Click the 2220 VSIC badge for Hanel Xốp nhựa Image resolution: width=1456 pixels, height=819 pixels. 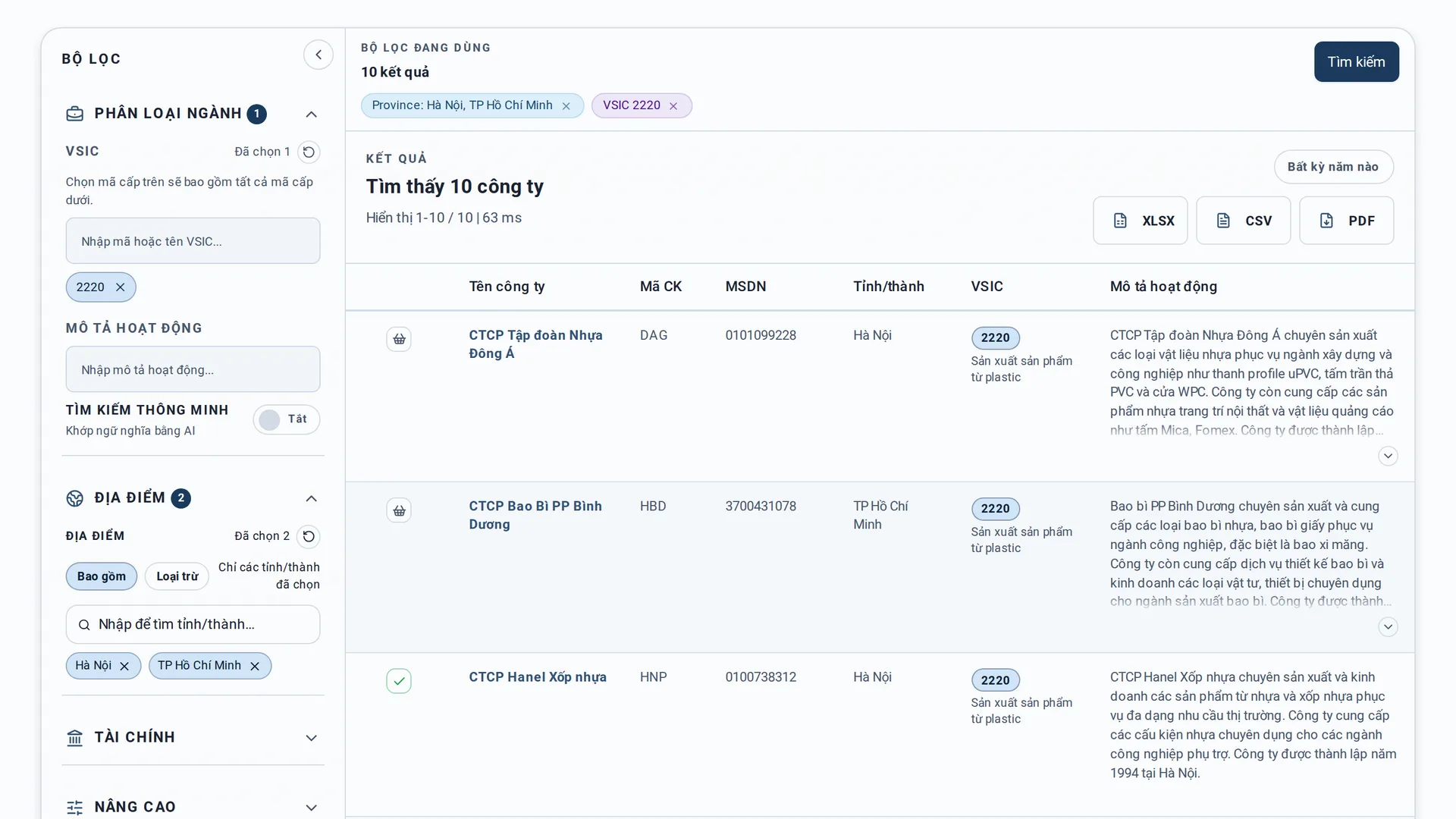(995, 680)
